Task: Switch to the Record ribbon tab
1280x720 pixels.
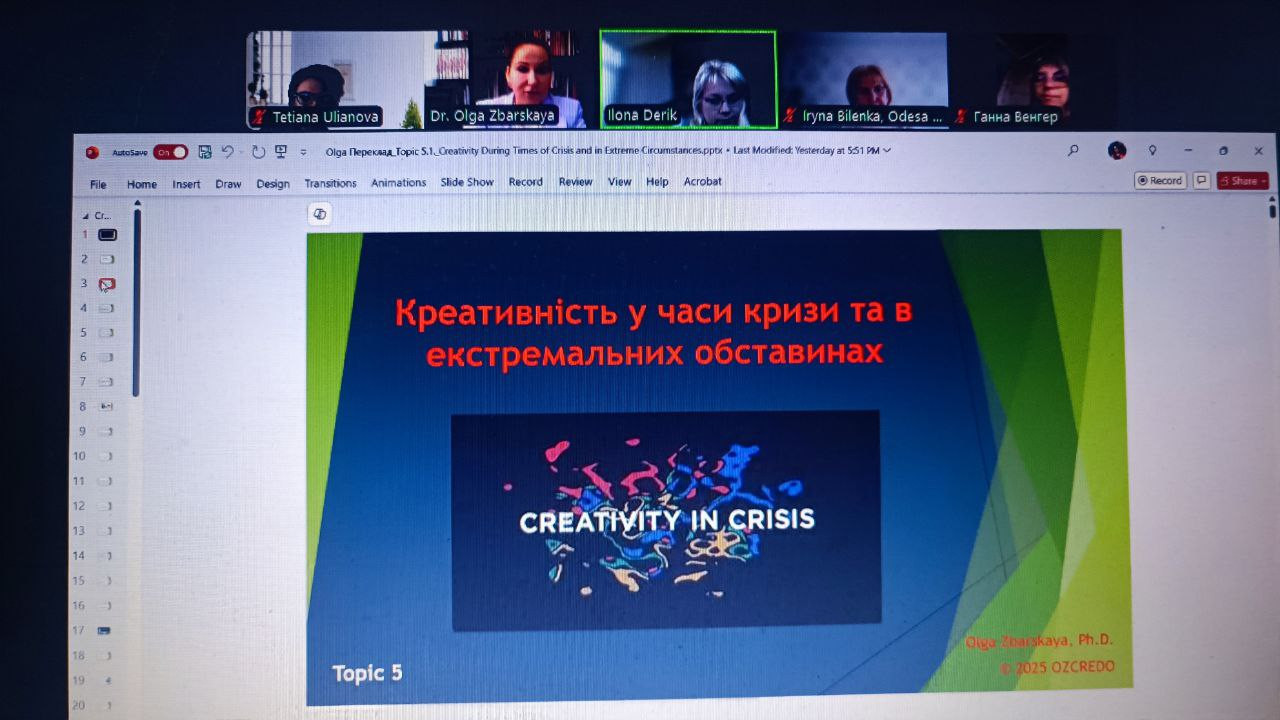Action: tap(526, 182)
